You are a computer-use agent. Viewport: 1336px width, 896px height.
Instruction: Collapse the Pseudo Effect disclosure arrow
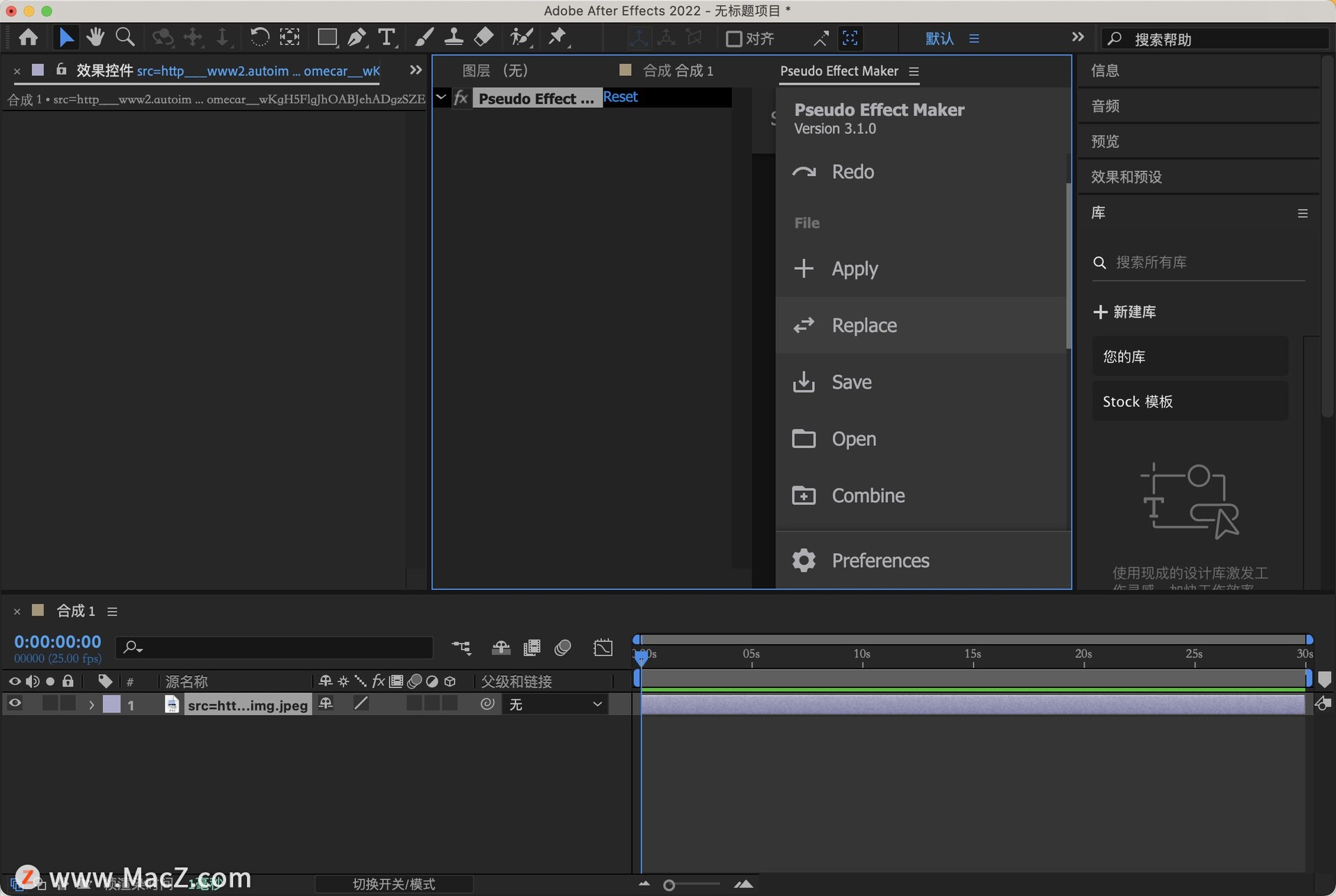(441, 97)
